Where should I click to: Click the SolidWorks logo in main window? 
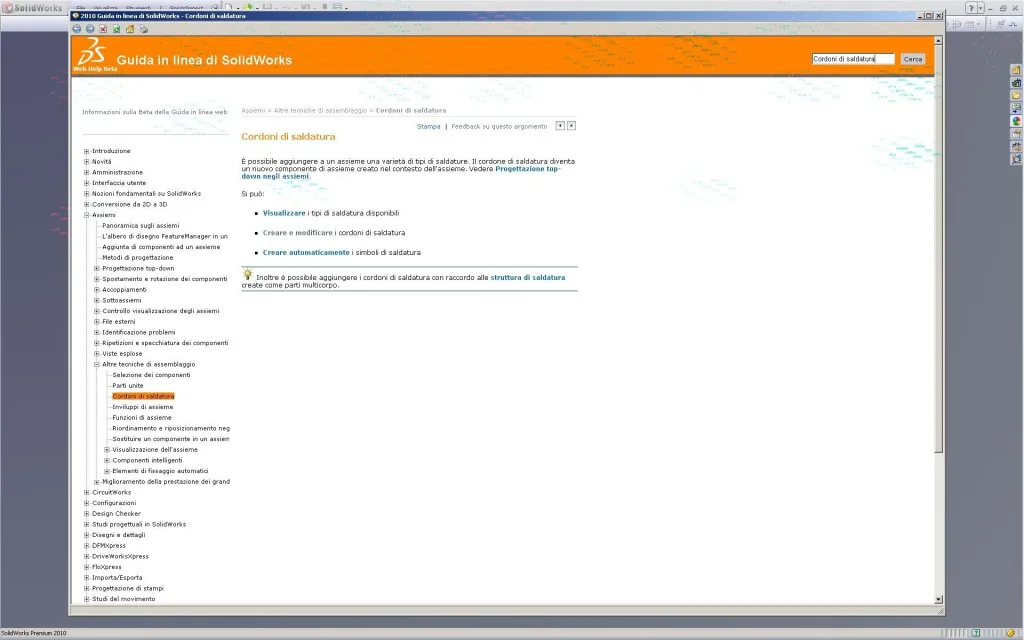point(33,8)
